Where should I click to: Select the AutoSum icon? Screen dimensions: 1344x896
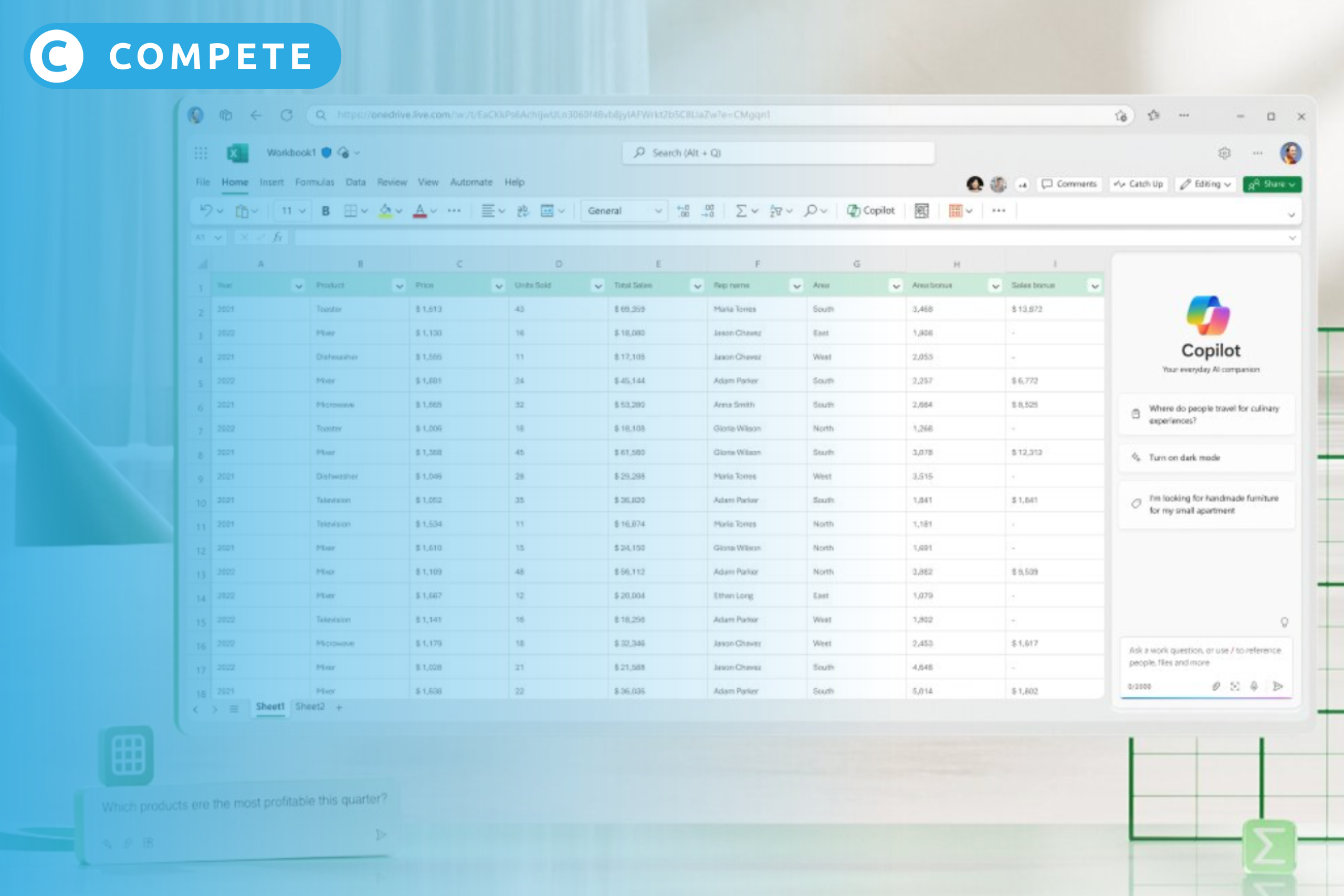[742, 210]
